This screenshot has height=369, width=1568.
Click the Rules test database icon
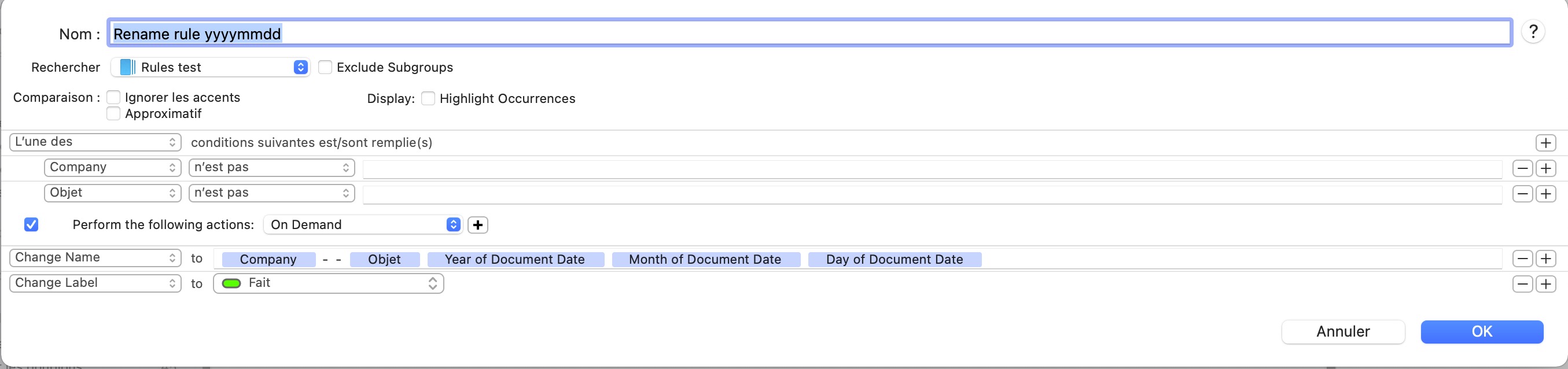(x=127, y=67)
